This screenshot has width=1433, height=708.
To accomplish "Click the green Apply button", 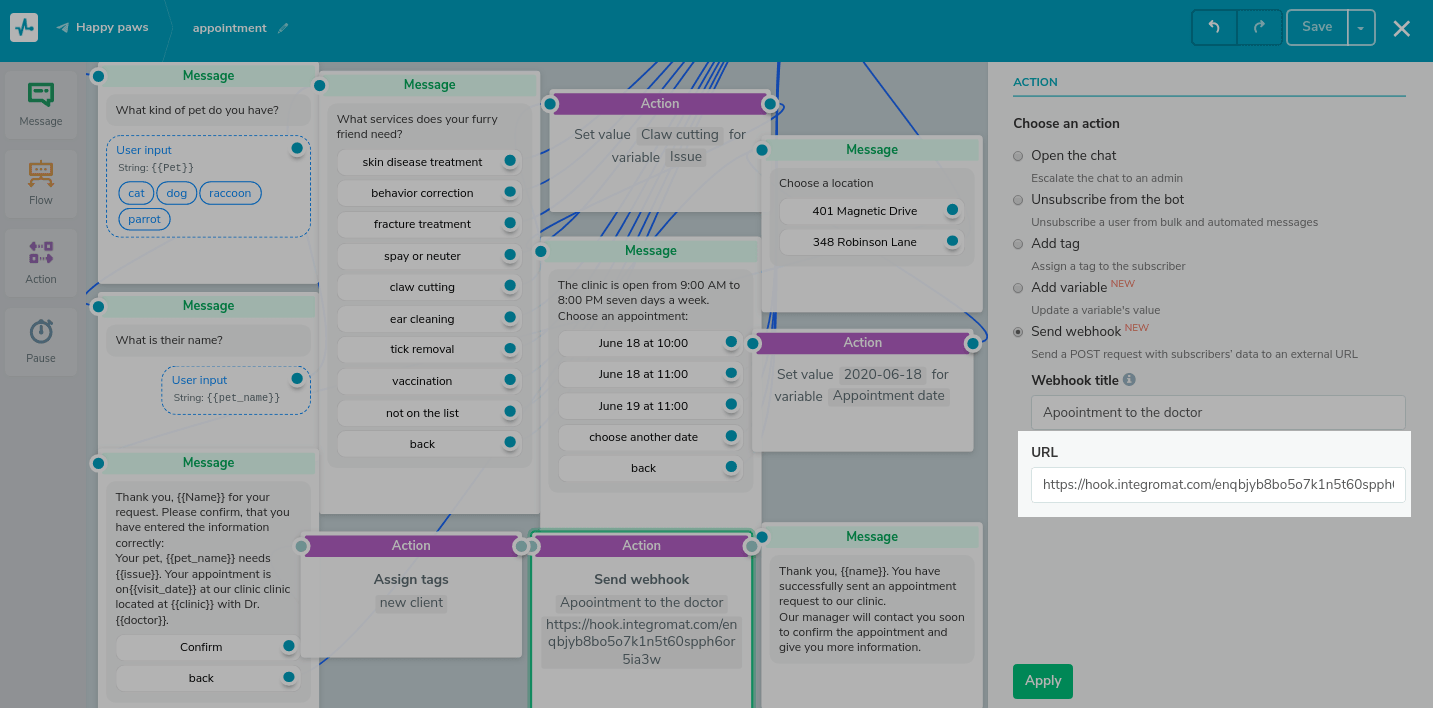I will [1043, 681].
